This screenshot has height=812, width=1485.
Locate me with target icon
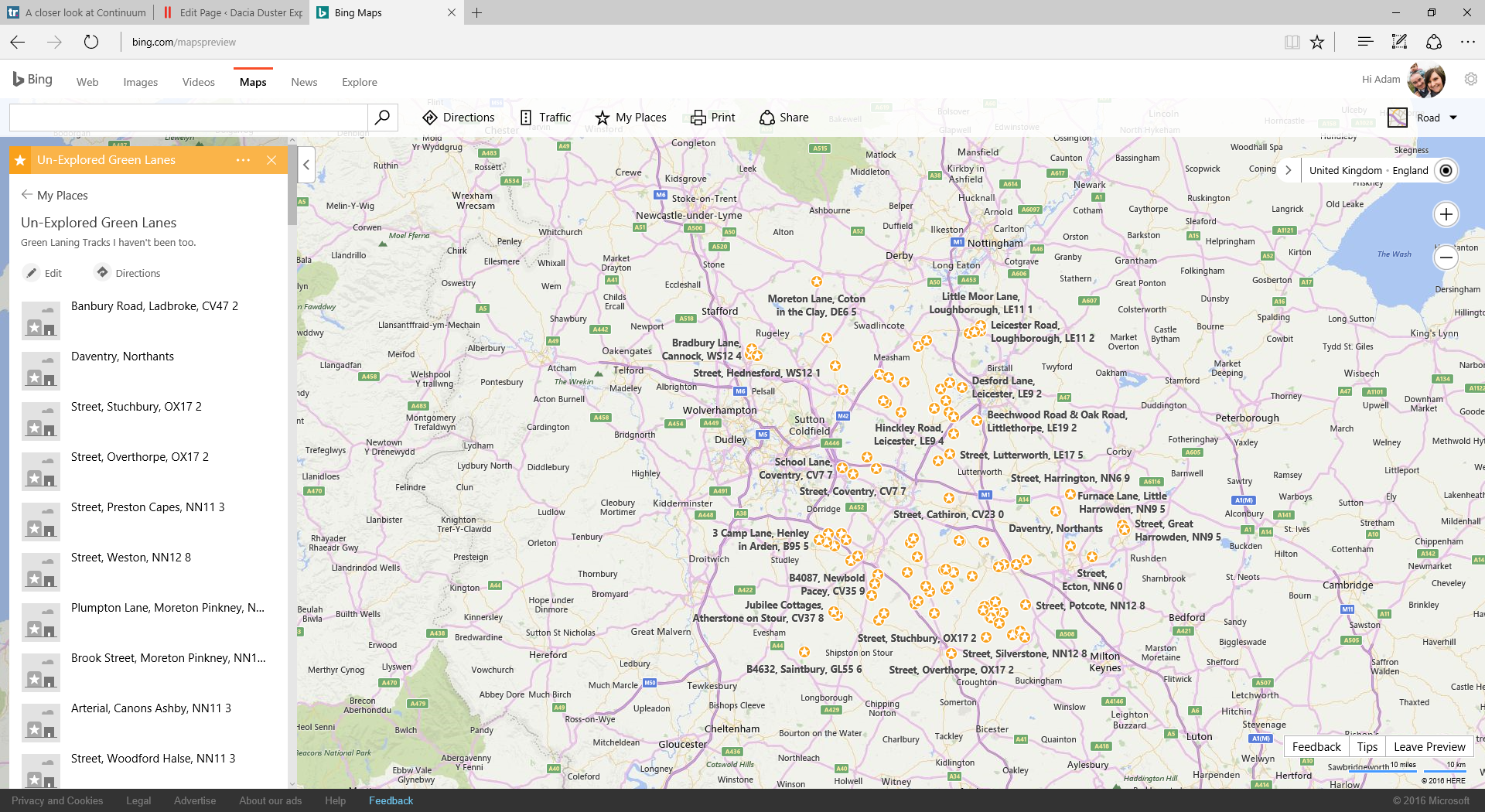[1446, 170]
